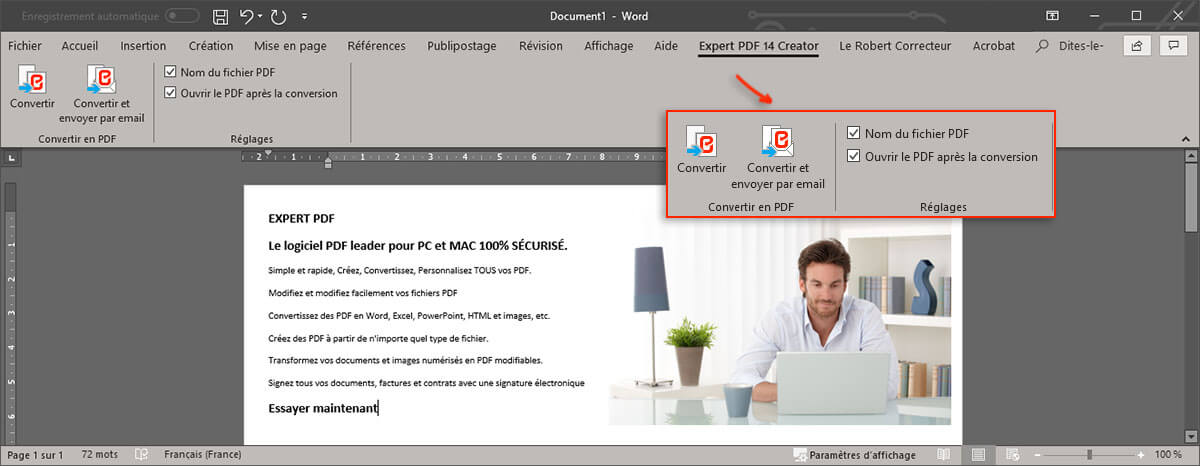Click the first-line indent marker on ruler
This screenshot has height=466, width=1200.
tap(267, 153)
